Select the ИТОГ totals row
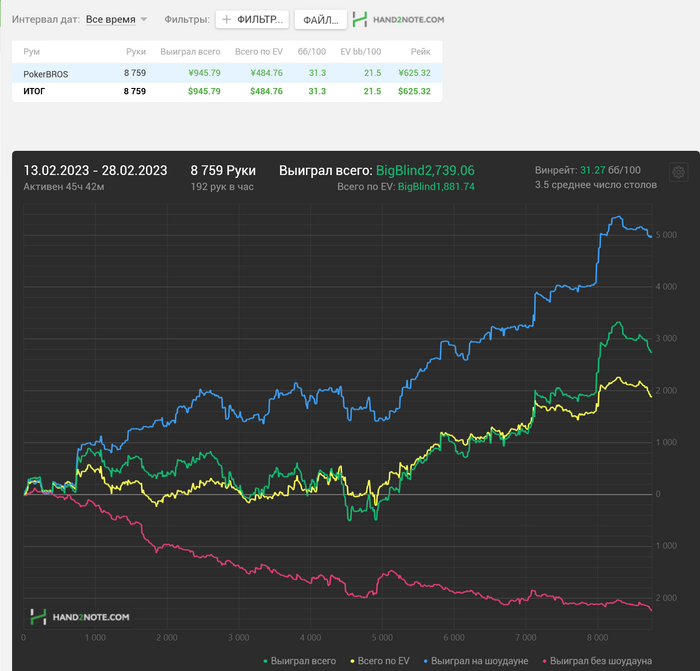 (x=227, y=92)
